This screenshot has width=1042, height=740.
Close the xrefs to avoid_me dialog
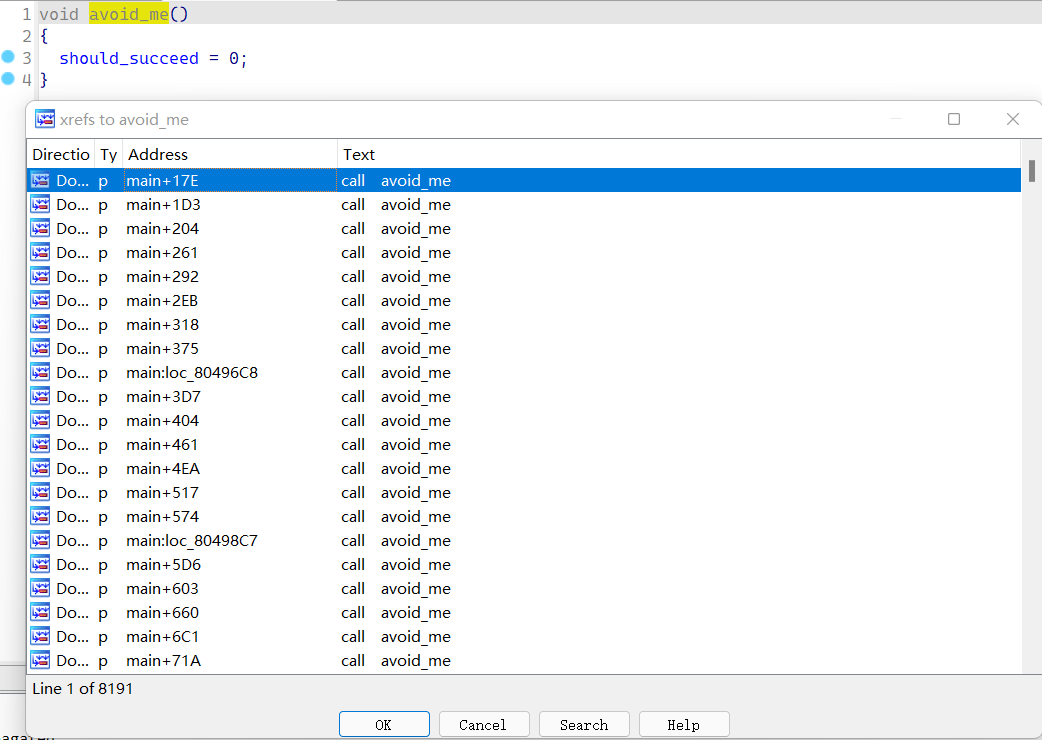(x=1013, y=119)
